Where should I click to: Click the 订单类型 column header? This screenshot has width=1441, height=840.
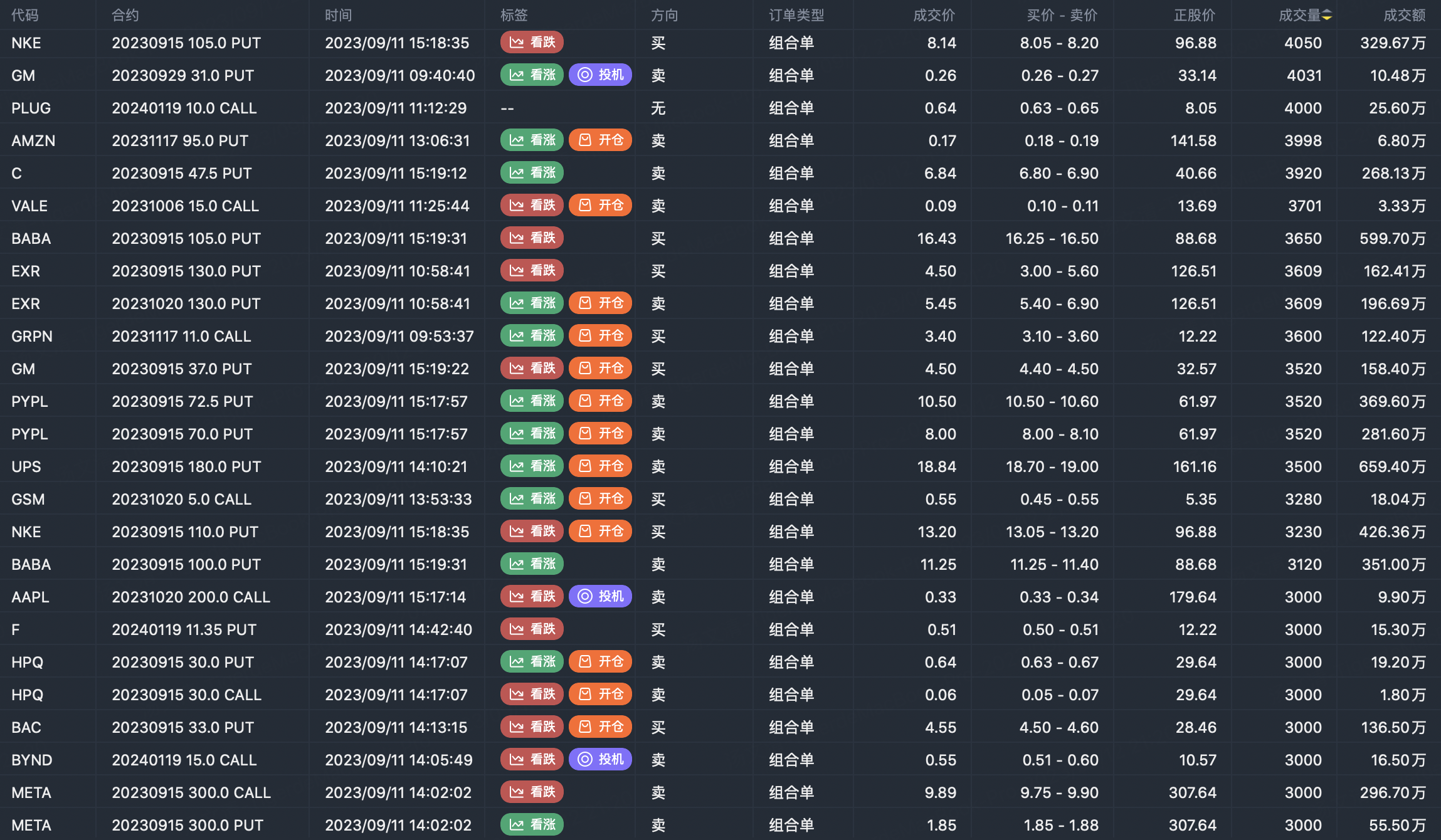point(796,16)
